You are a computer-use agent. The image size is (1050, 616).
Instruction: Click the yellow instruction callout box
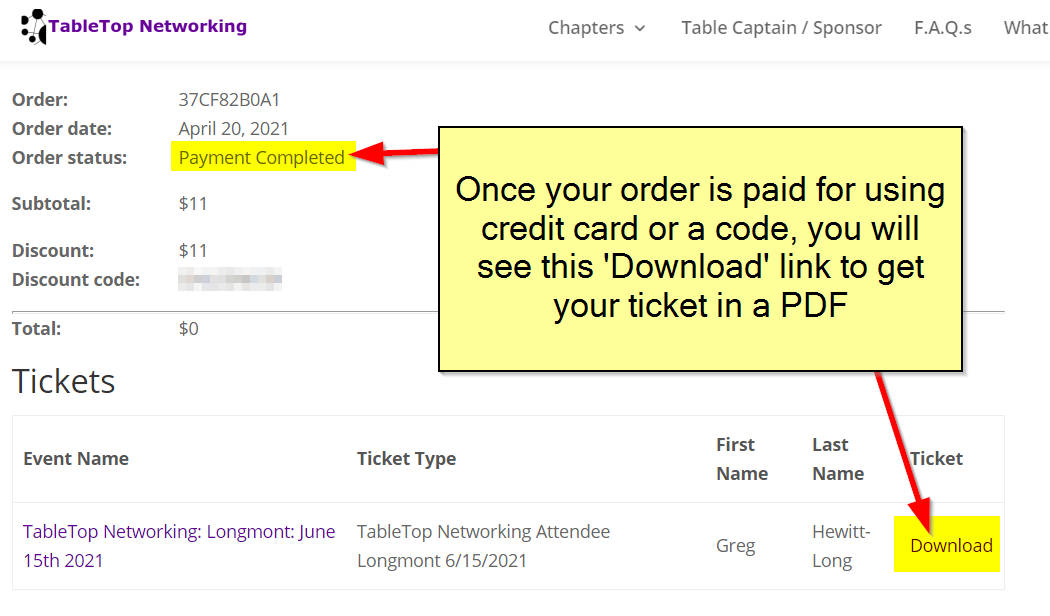click(x=700, y=248)
